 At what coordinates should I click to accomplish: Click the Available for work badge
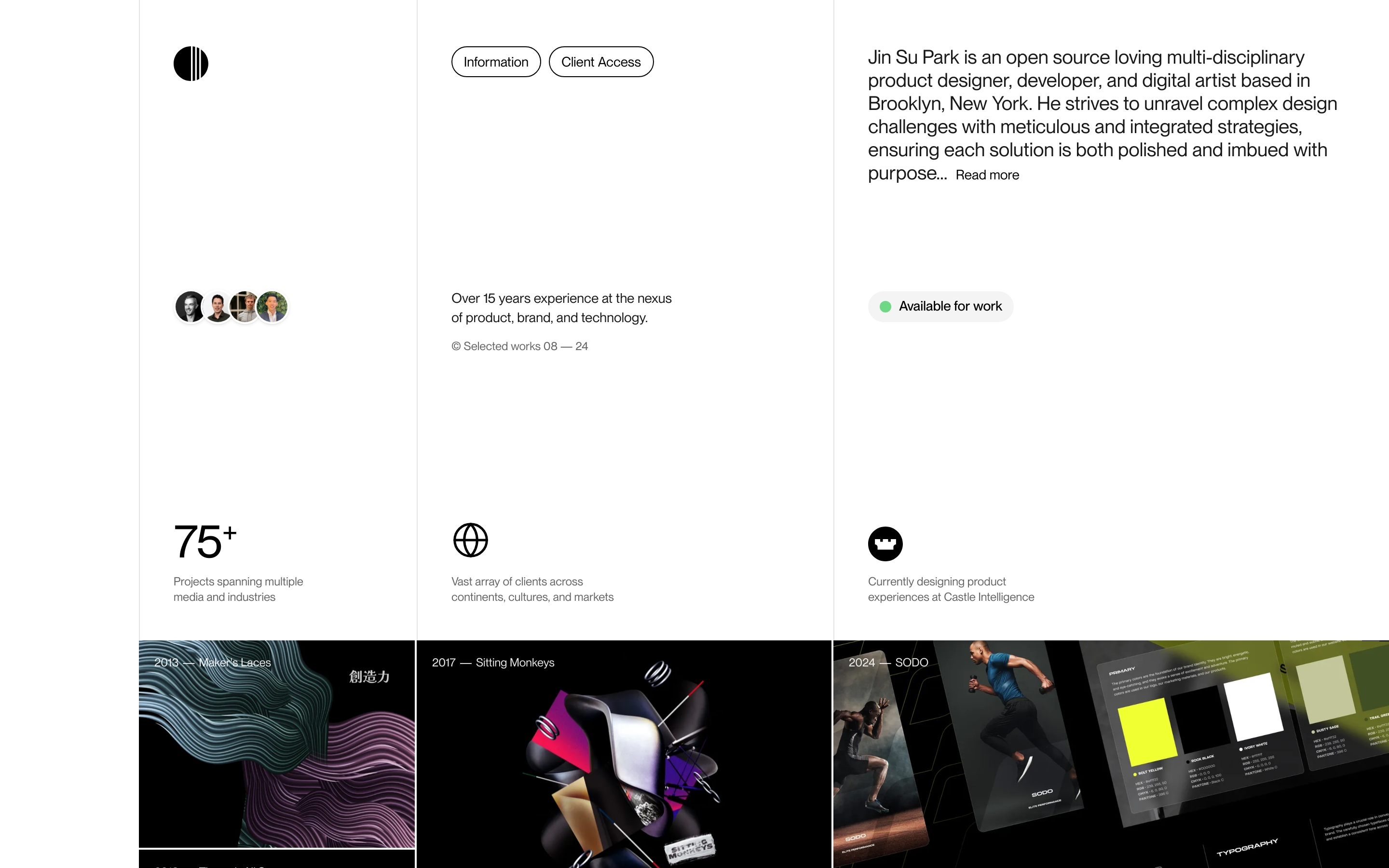click(x=940, y=307)
